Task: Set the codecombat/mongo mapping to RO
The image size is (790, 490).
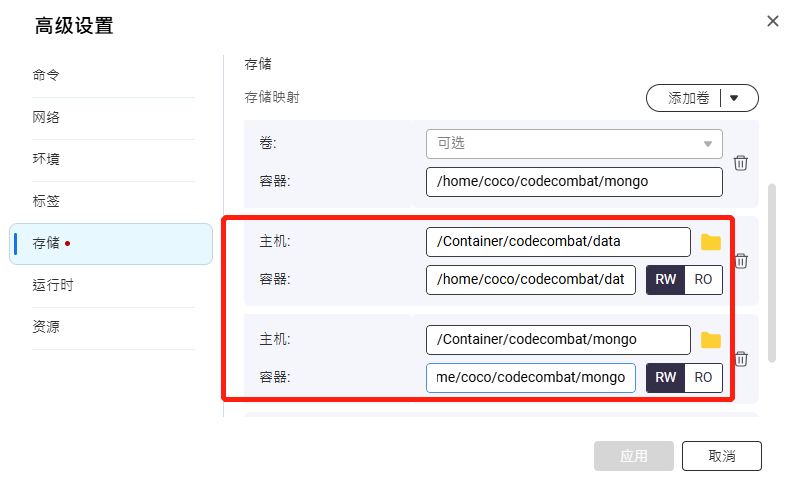Action: tap(703, 378)
